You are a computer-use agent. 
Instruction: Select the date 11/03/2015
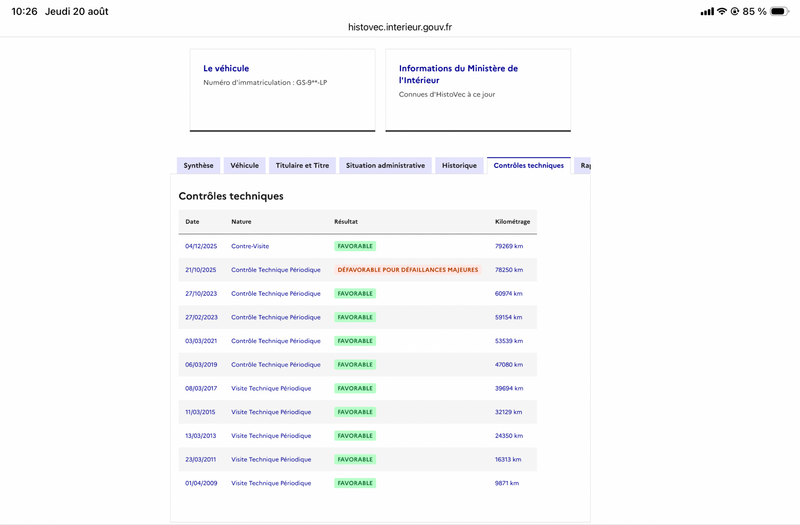pos(200,412)
